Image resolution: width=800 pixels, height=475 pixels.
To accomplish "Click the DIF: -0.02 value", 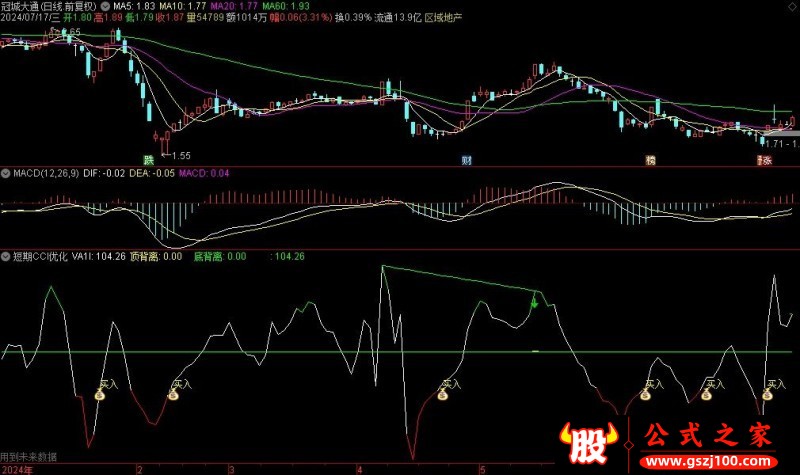I will 104,173.
